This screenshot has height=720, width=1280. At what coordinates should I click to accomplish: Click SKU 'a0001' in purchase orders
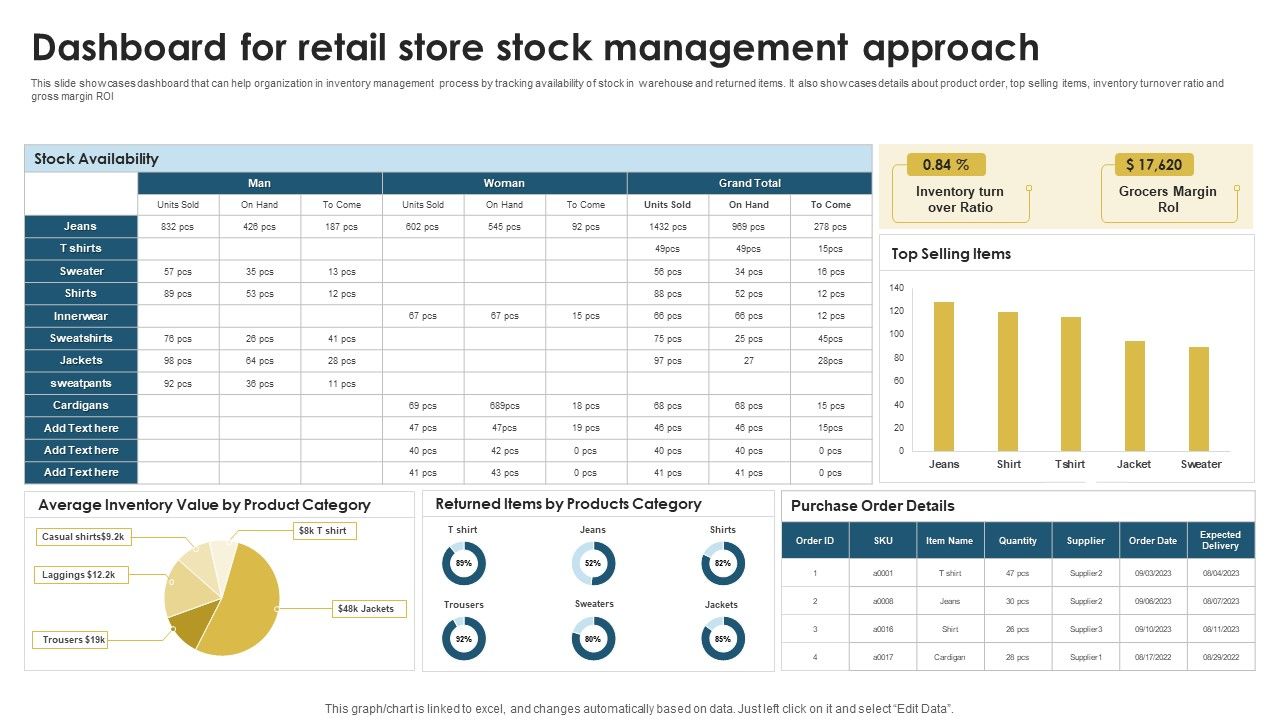(x=883, y=573)
